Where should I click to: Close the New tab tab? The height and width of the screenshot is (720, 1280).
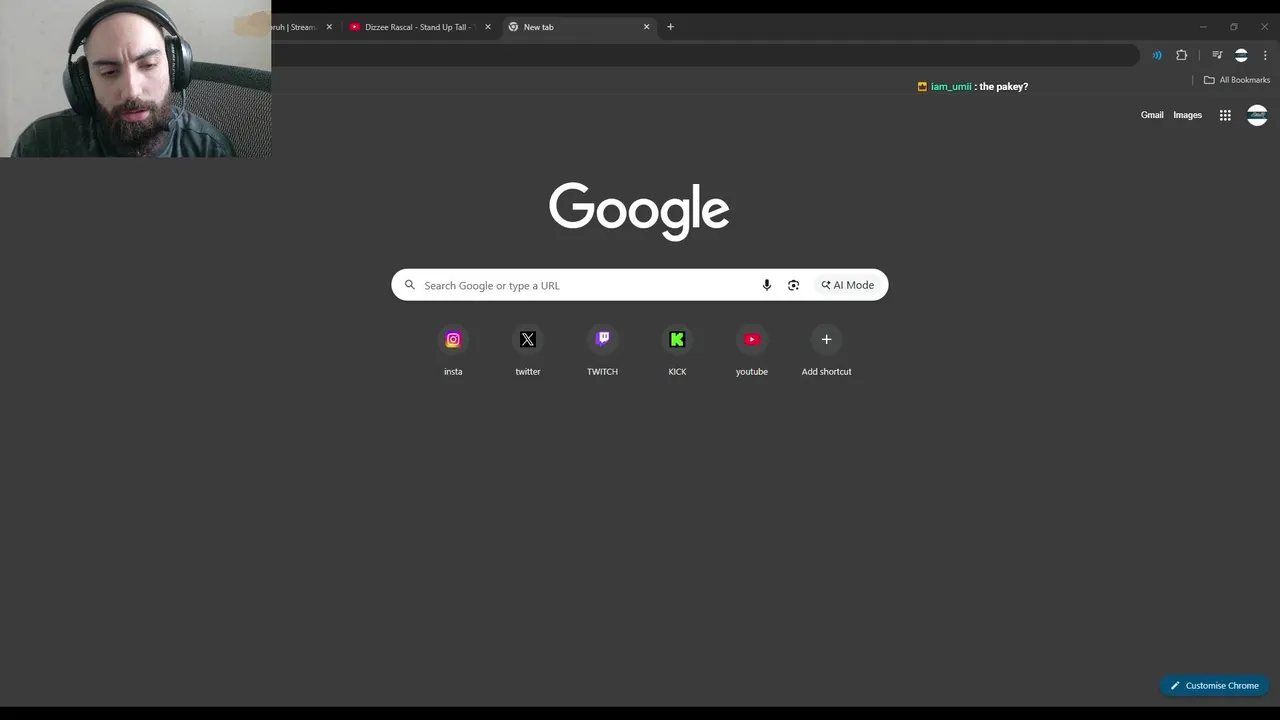(x=646, y=27)
